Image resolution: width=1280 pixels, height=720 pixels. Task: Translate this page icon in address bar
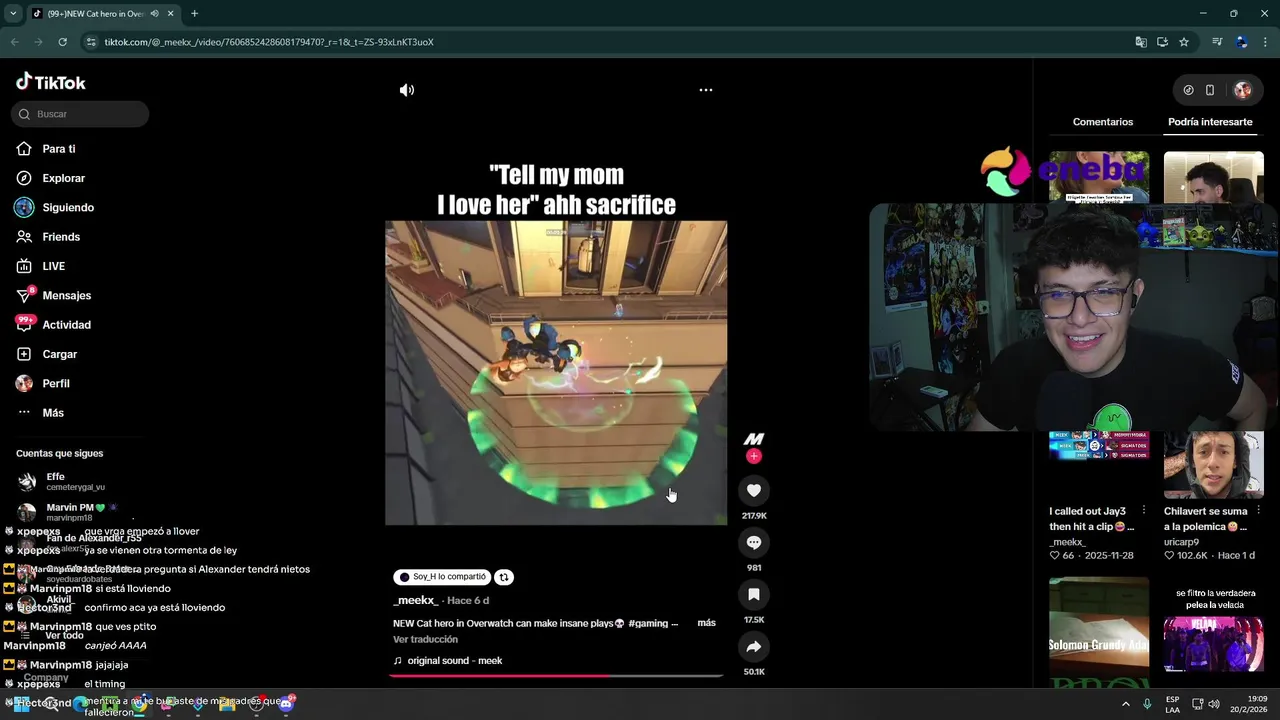(x=1141, y=42)
